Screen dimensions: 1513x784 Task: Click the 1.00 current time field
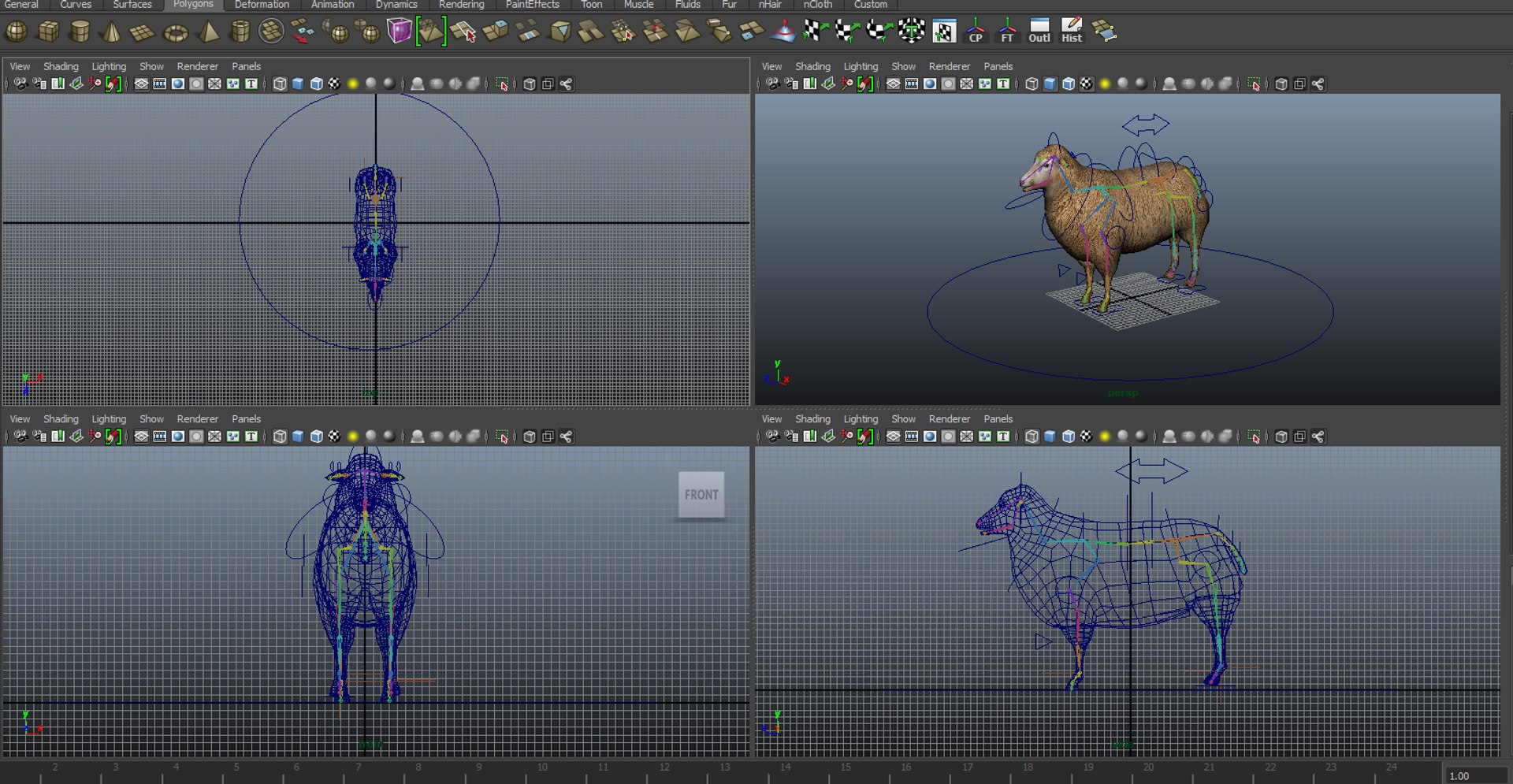(x=1475, y=775)
